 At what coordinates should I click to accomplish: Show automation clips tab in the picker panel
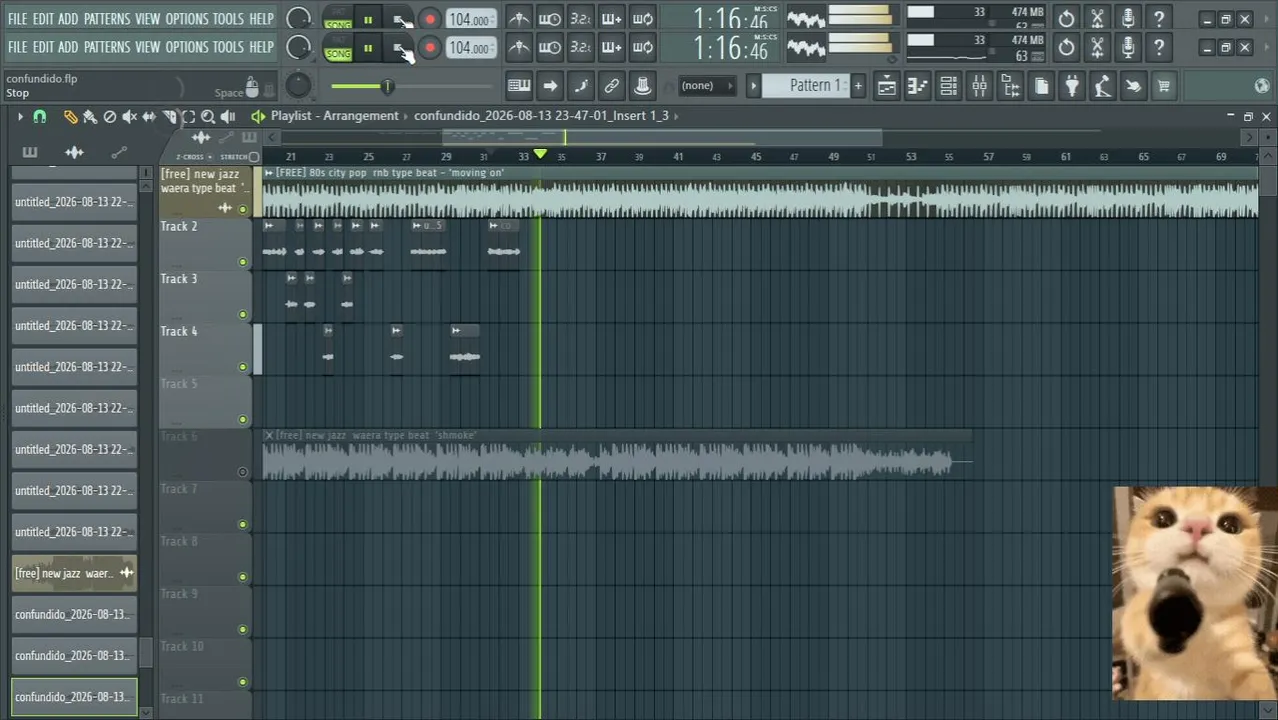pyautogui.click(x=119, y=152)
